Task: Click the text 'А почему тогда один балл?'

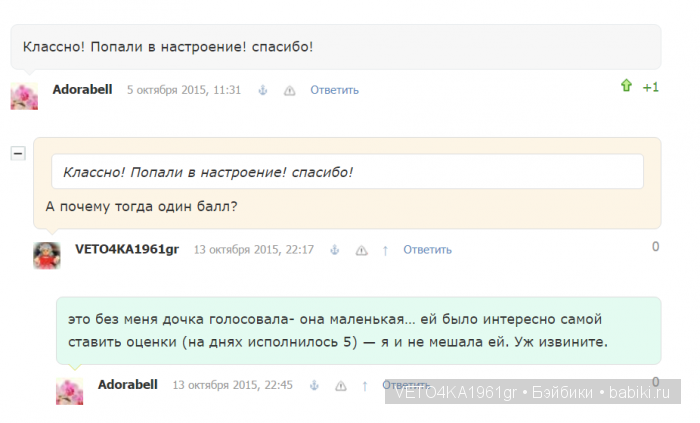Action: [x=142, y=207]
